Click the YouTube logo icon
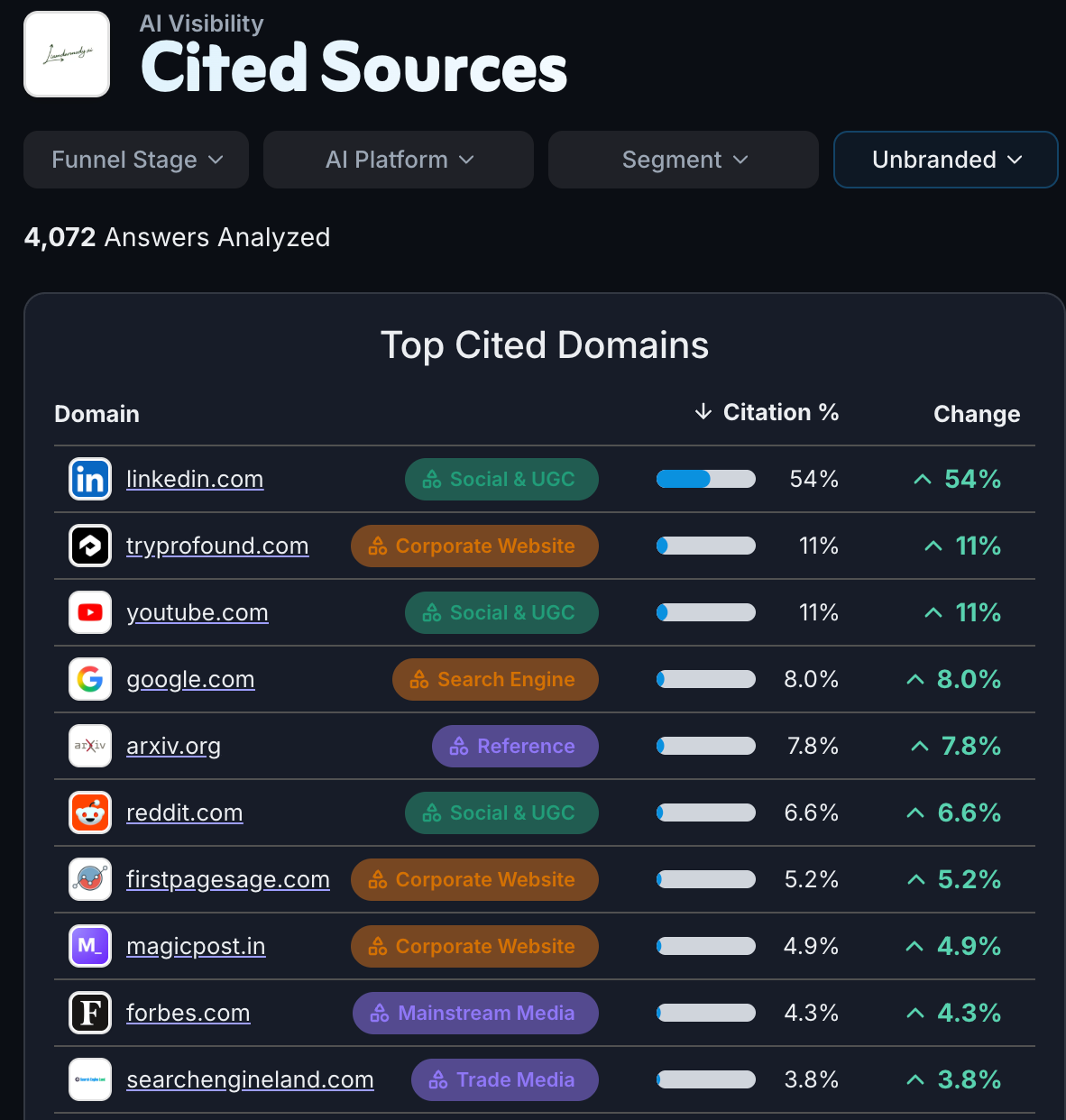 click(x=90, y=612)
